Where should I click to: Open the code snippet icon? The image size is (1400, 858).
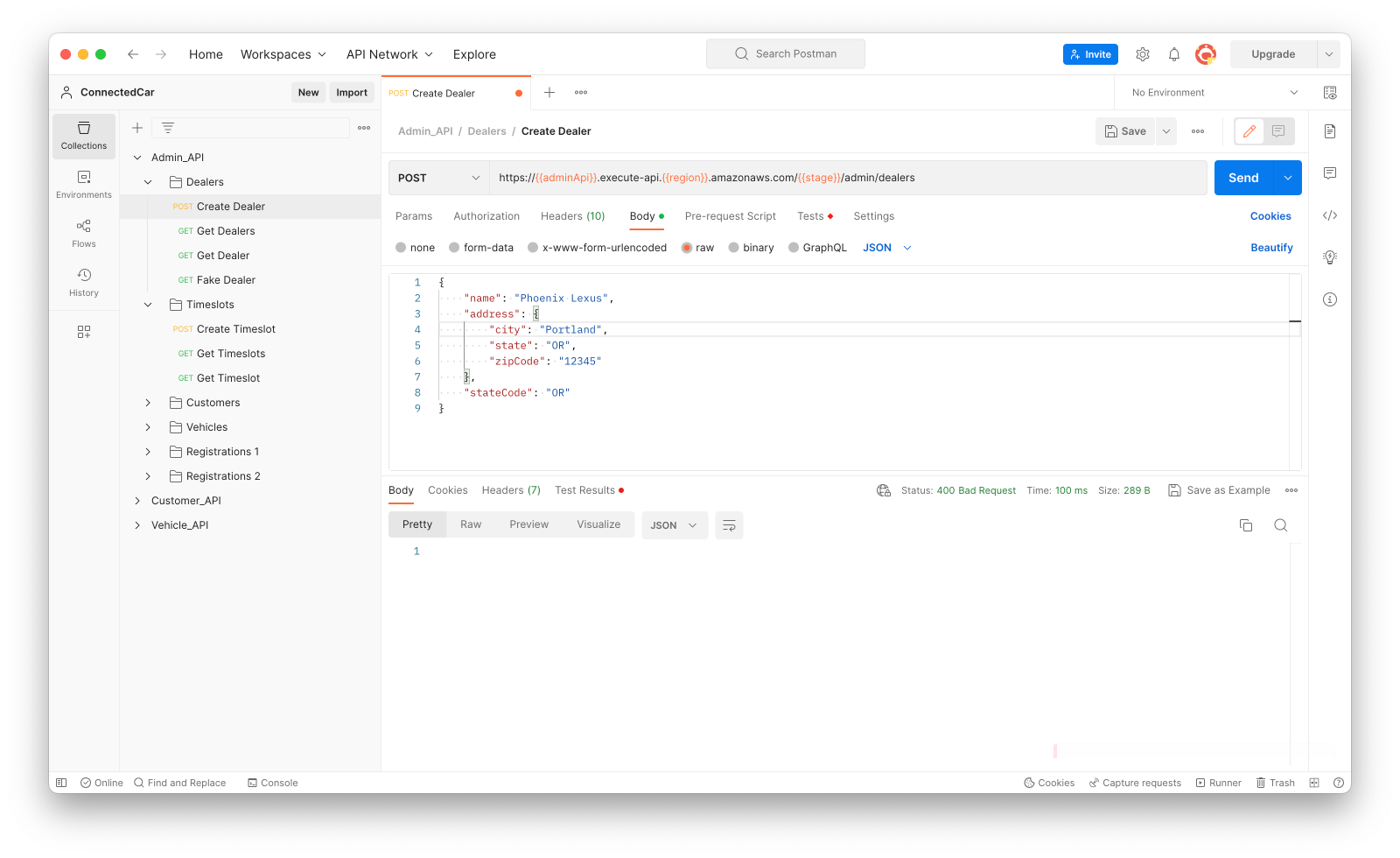(x=1330, y=215)
